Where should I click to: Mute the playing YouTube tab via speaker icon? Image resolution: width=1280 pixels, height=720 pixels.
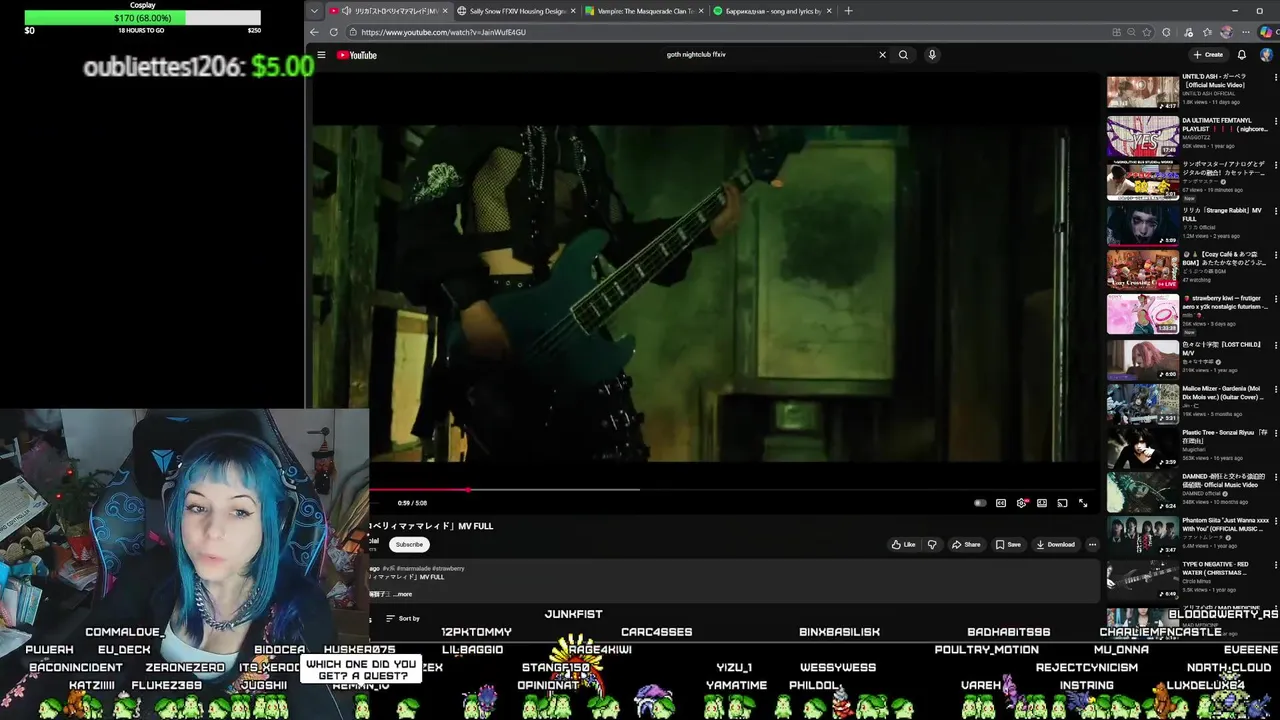pyautogui.click(x=346, y=11)
